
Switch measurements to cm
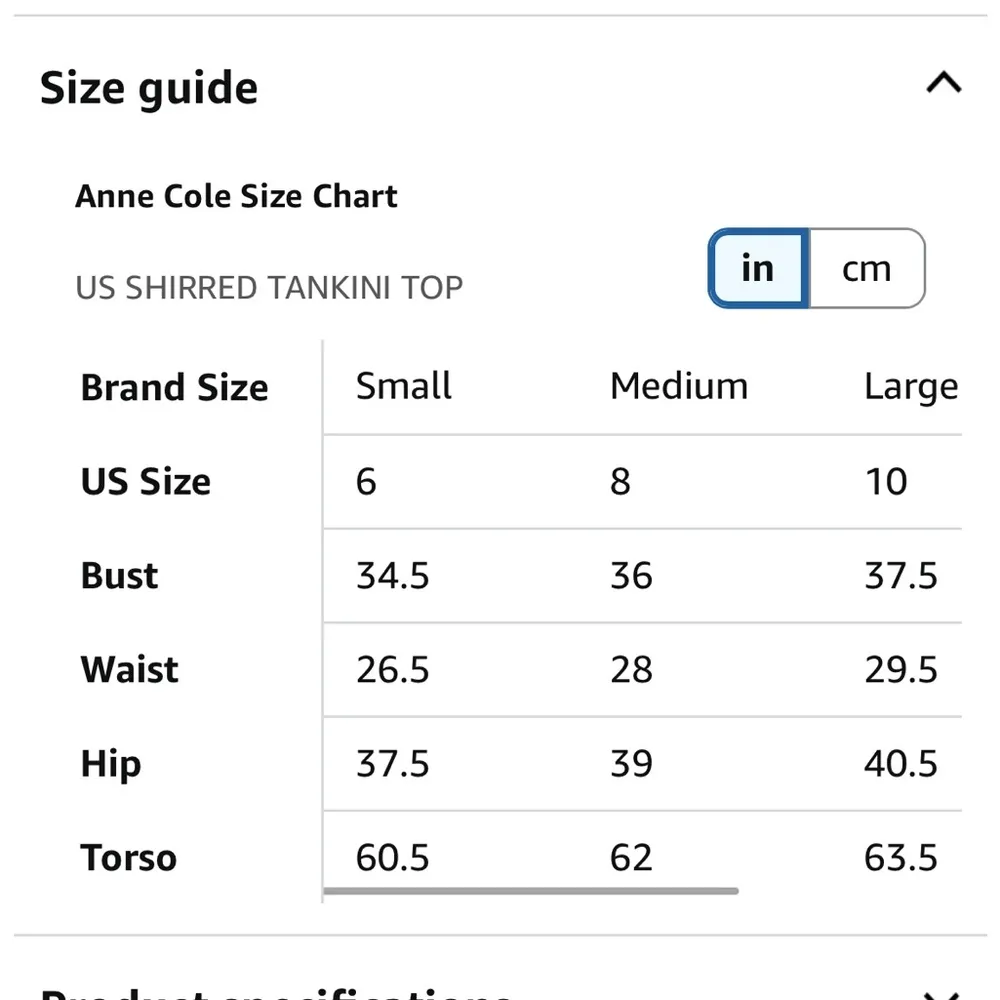[x=866, y=269]
